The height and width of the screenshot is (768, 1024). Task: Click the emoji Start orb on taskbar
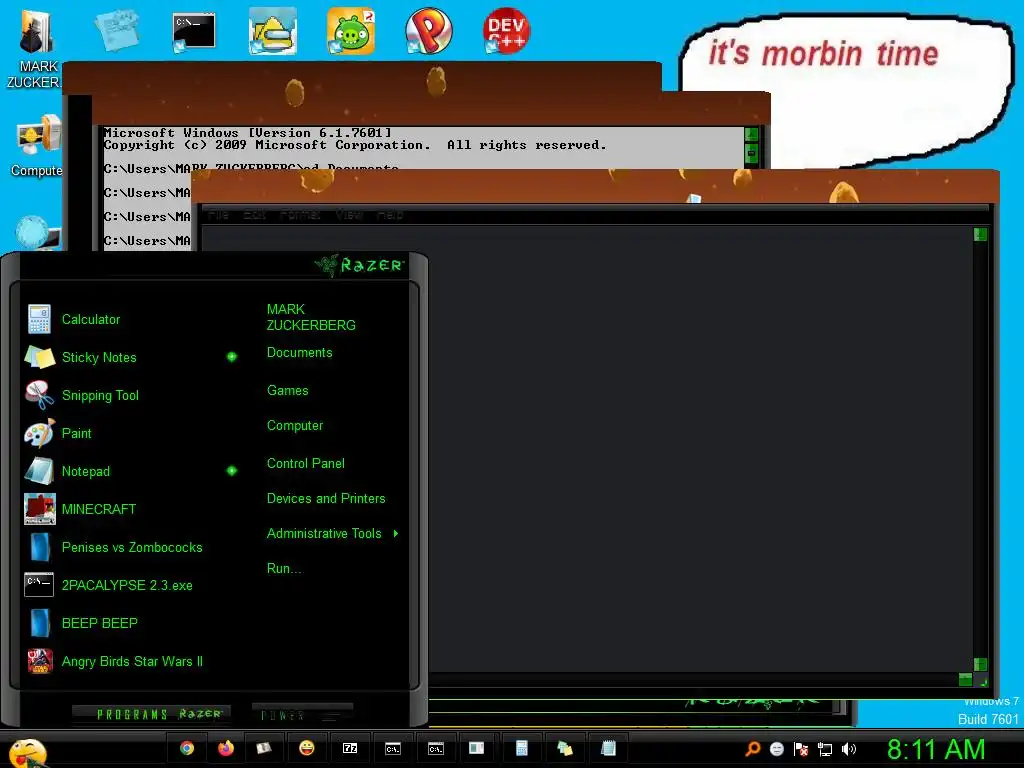click(27, 752)
